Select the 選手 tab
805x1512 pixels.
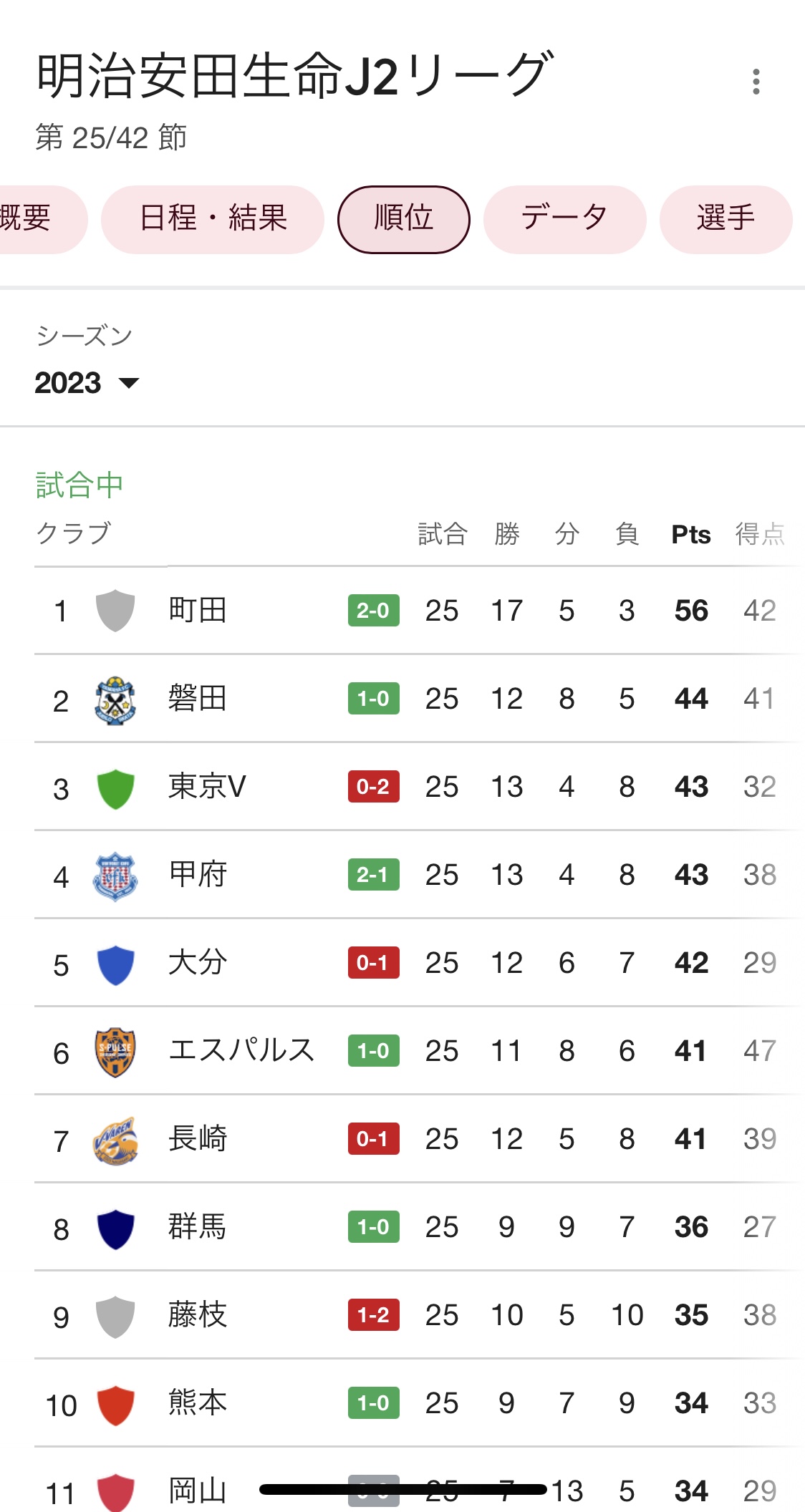click(725, 218)
